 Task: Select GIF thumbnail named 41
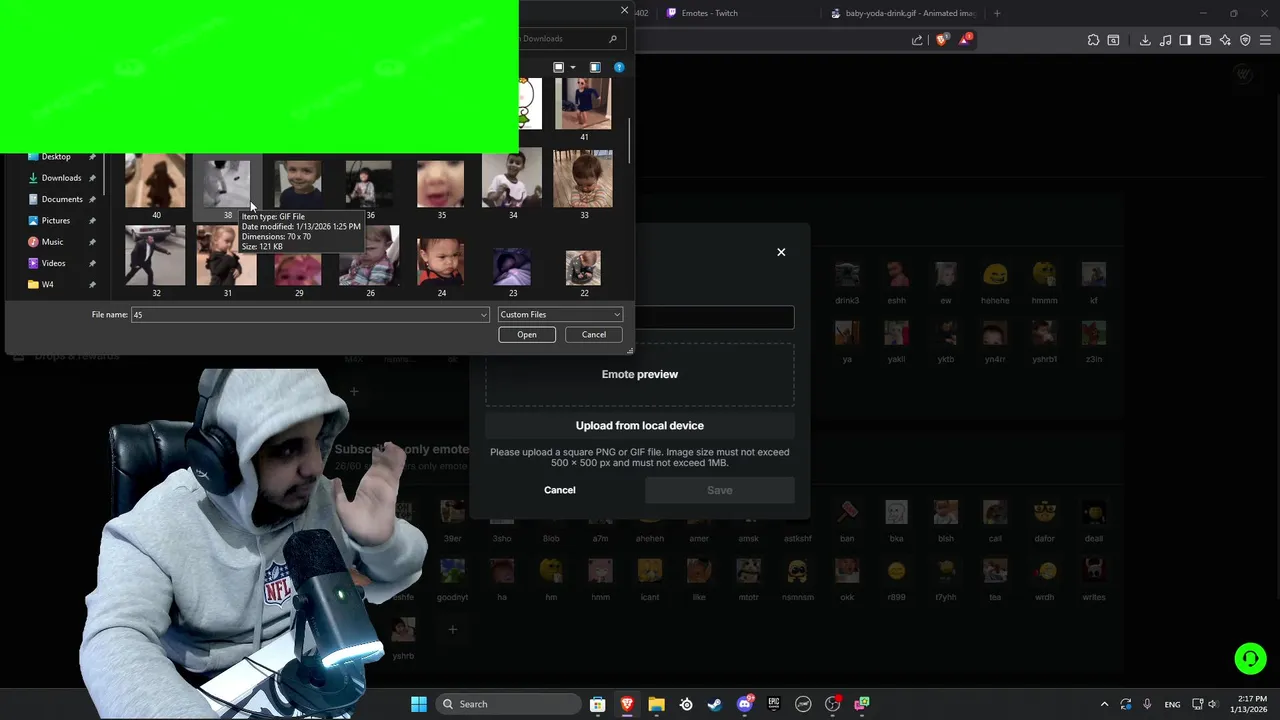[584, 110]
